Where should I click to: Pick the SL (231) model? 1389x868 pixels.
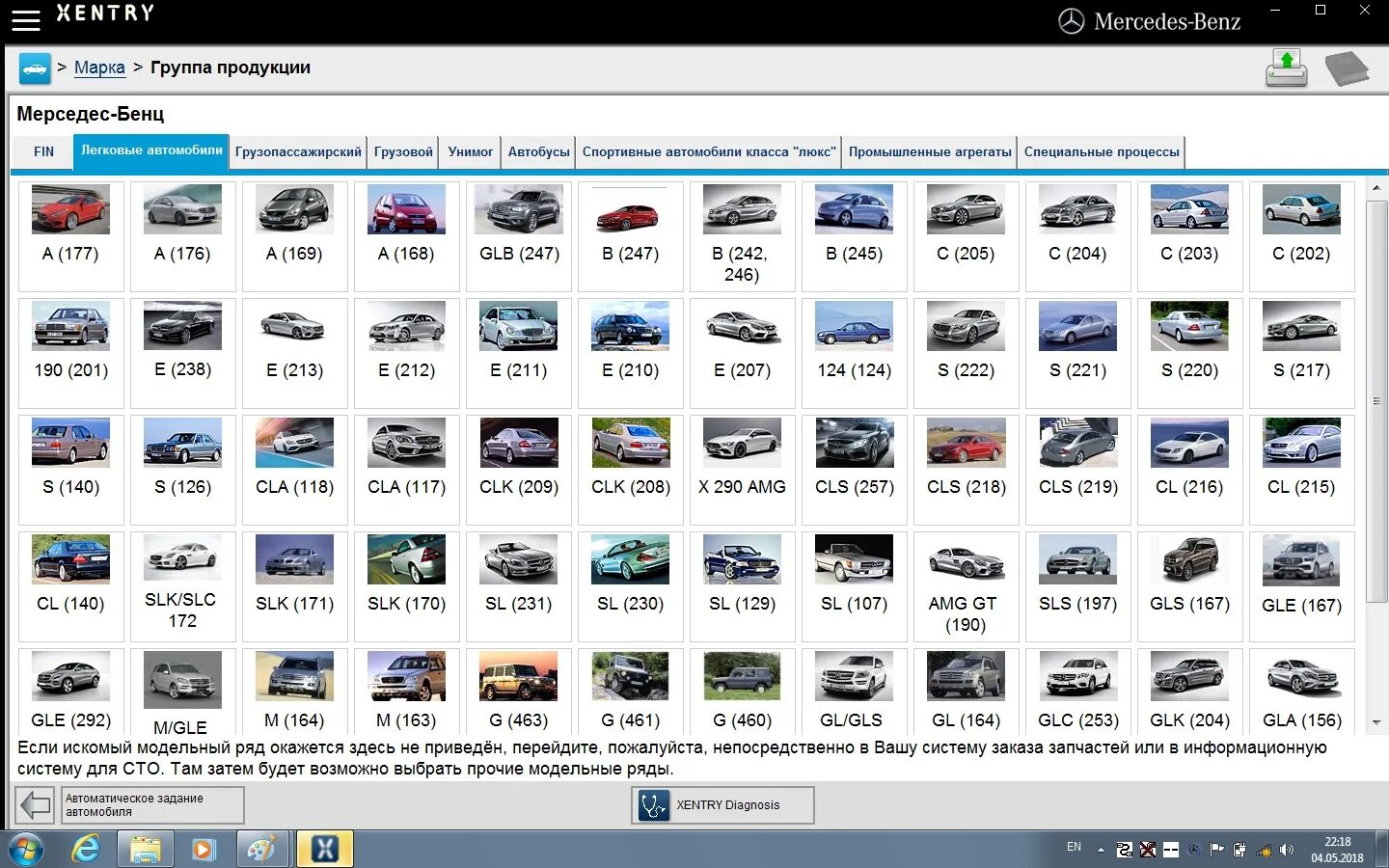[519, 586]
